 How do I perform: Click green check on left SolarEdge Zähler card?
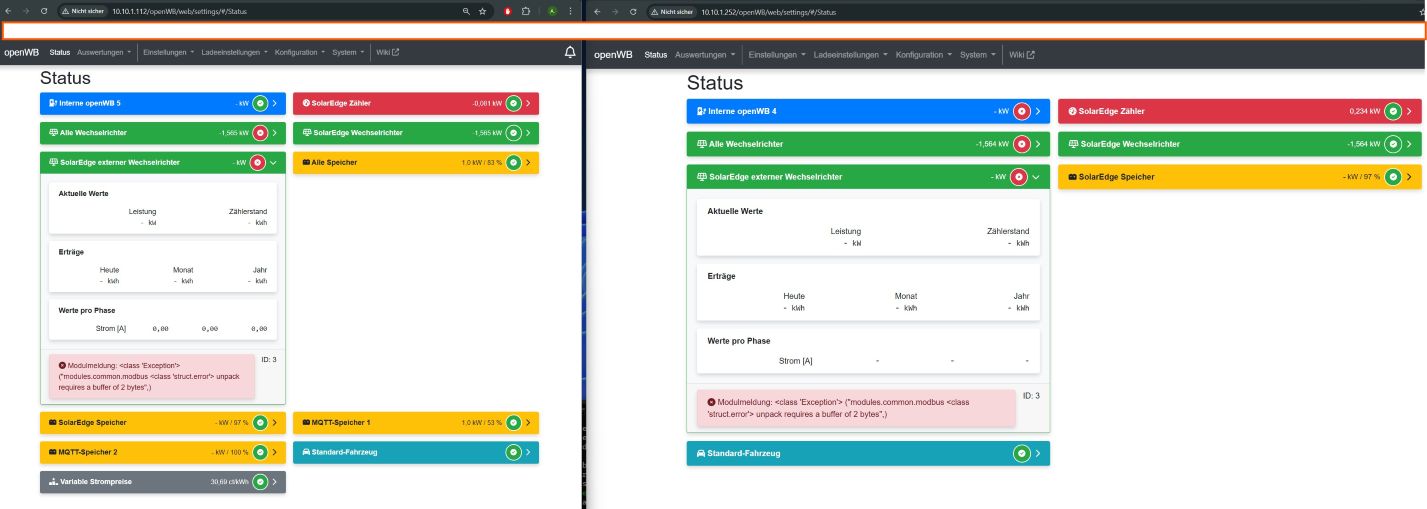click(513, 103)
